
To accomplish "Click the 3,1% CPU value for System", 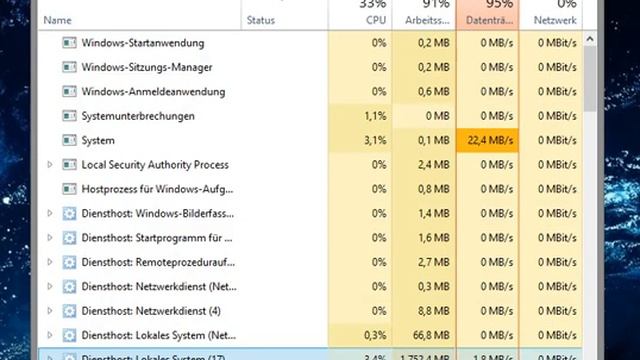I will point(375,140).
